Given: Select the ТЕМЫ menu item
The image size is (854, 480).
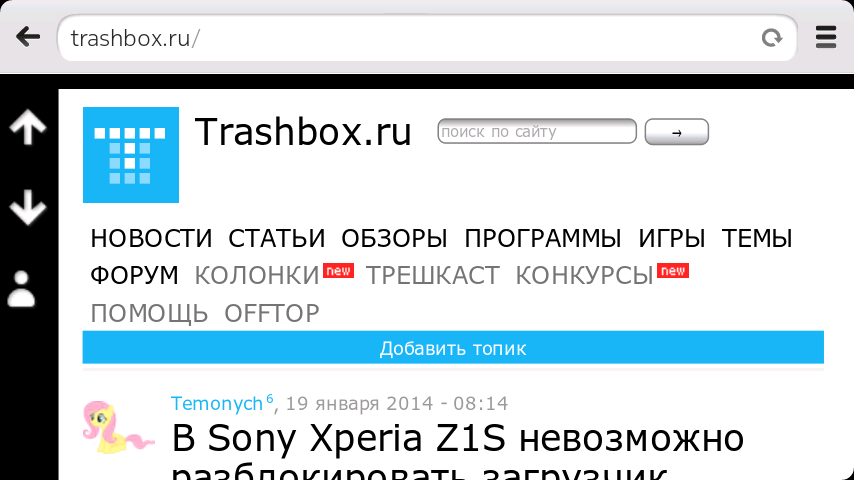Looking at the screenshot, I should [x=757, y=239].
